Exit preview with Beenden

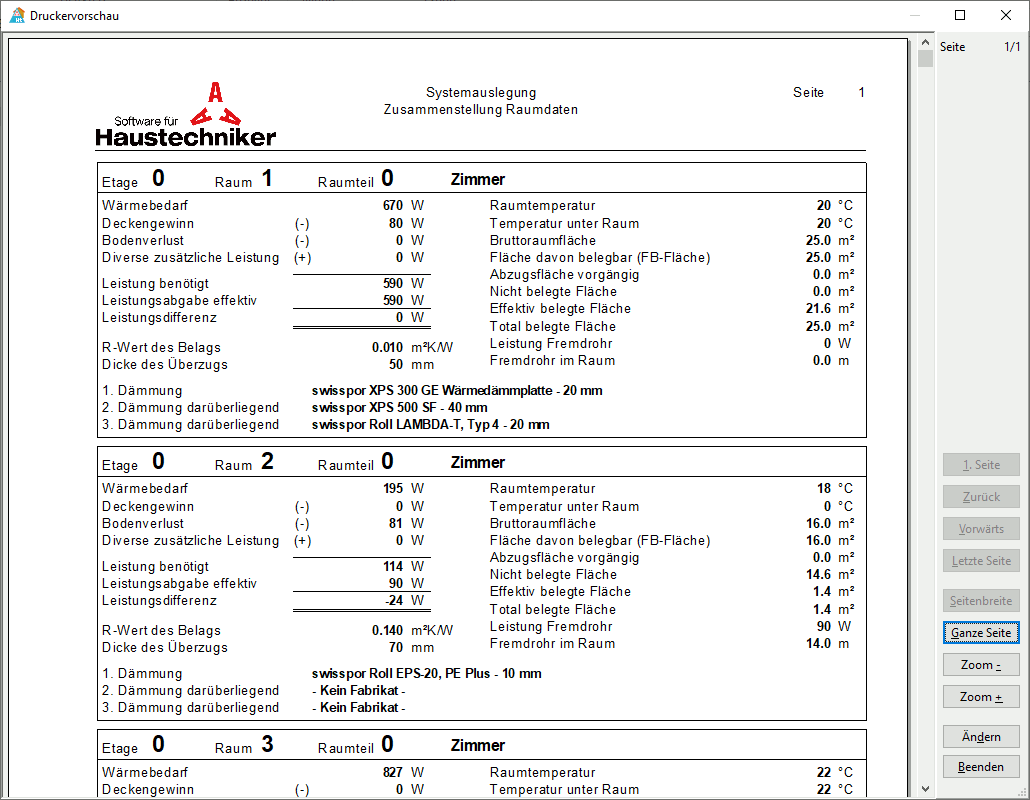coord(981,767)
